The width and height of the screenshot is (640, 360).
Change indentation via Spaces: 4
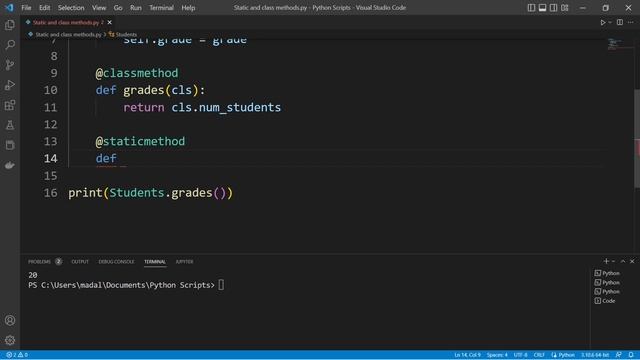pos(497,355)
